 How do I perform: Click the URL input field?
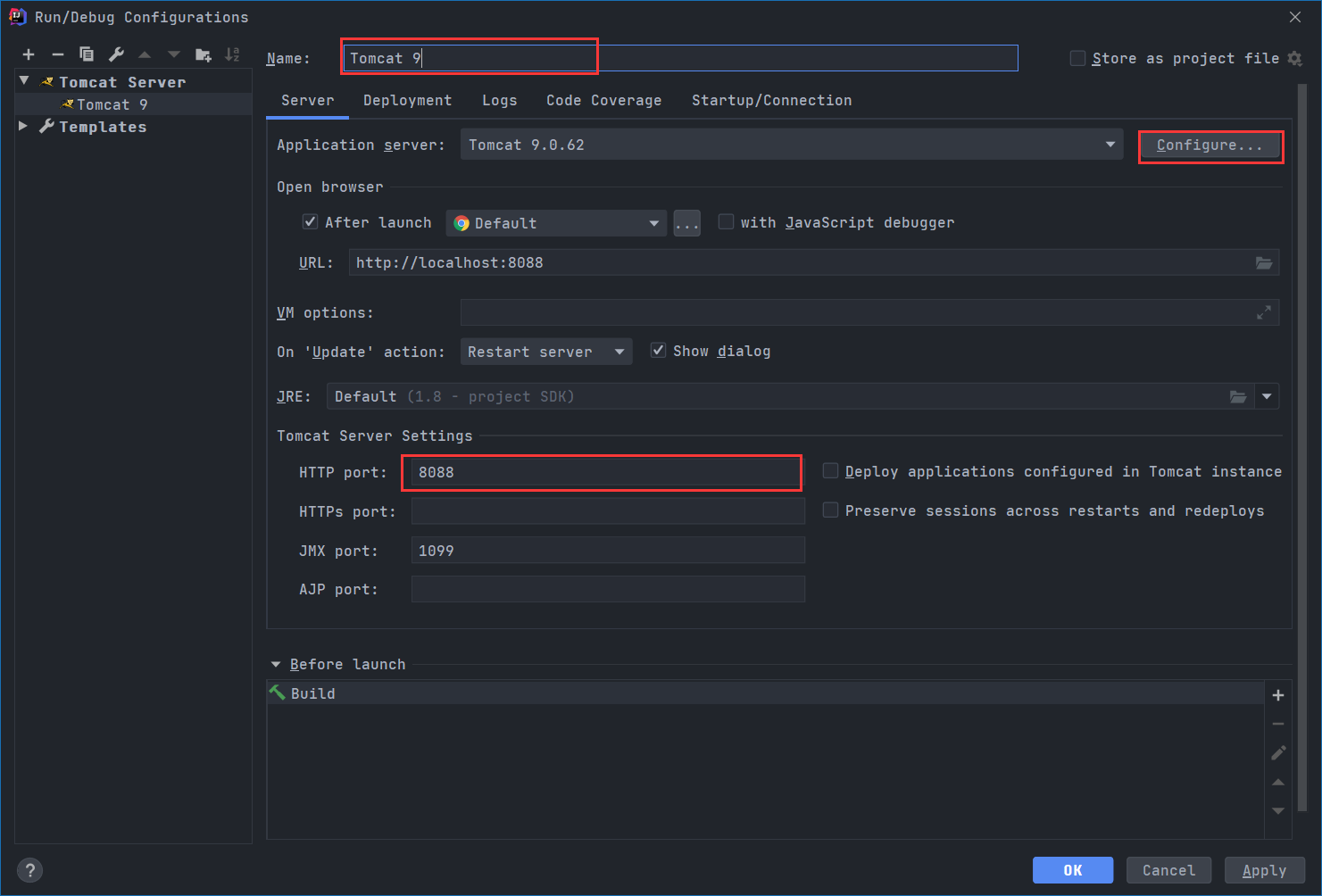[814, 262]
